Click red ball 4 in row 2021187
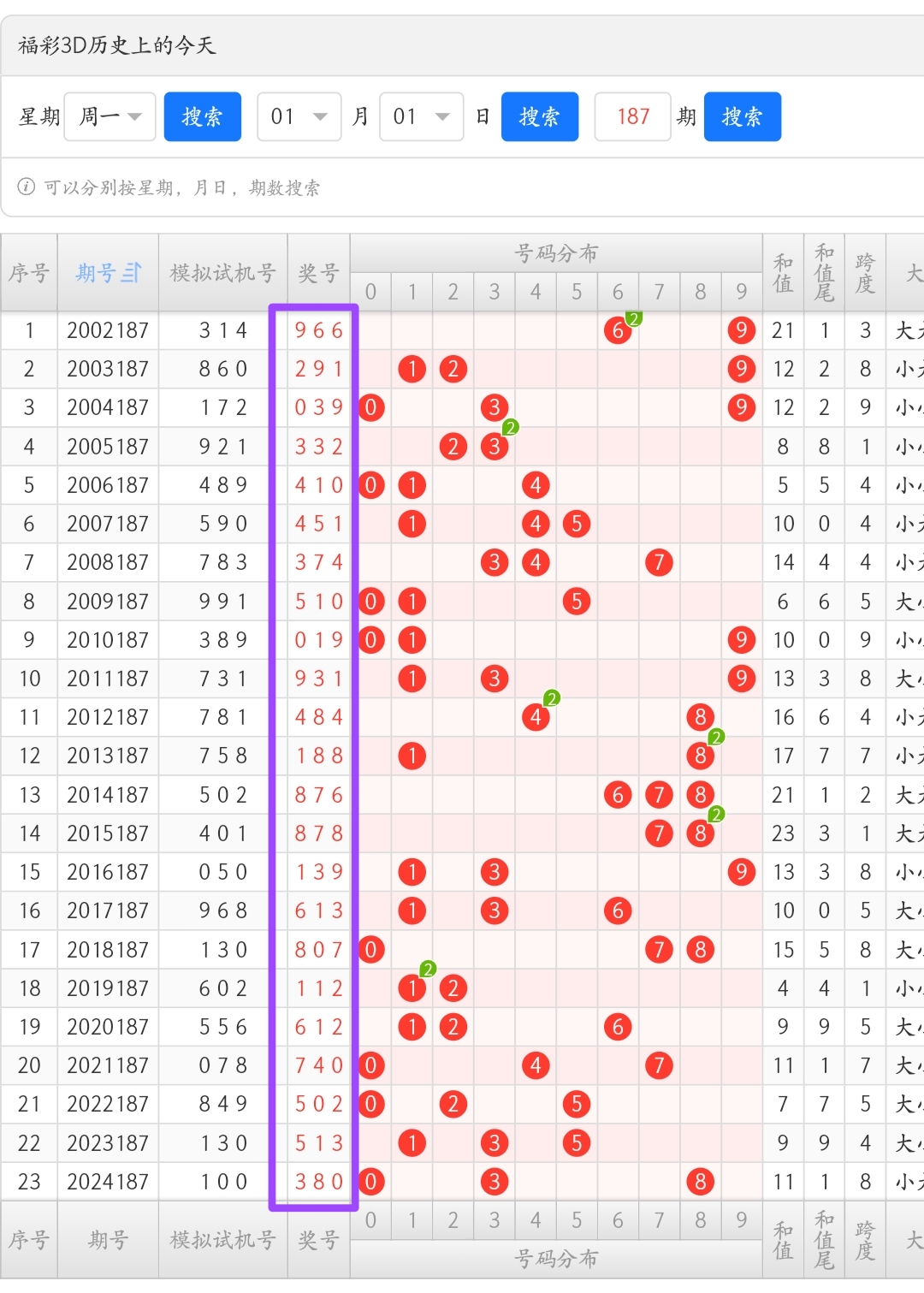This screenshot has width=924, height=1293. [x=536, y=1065]
